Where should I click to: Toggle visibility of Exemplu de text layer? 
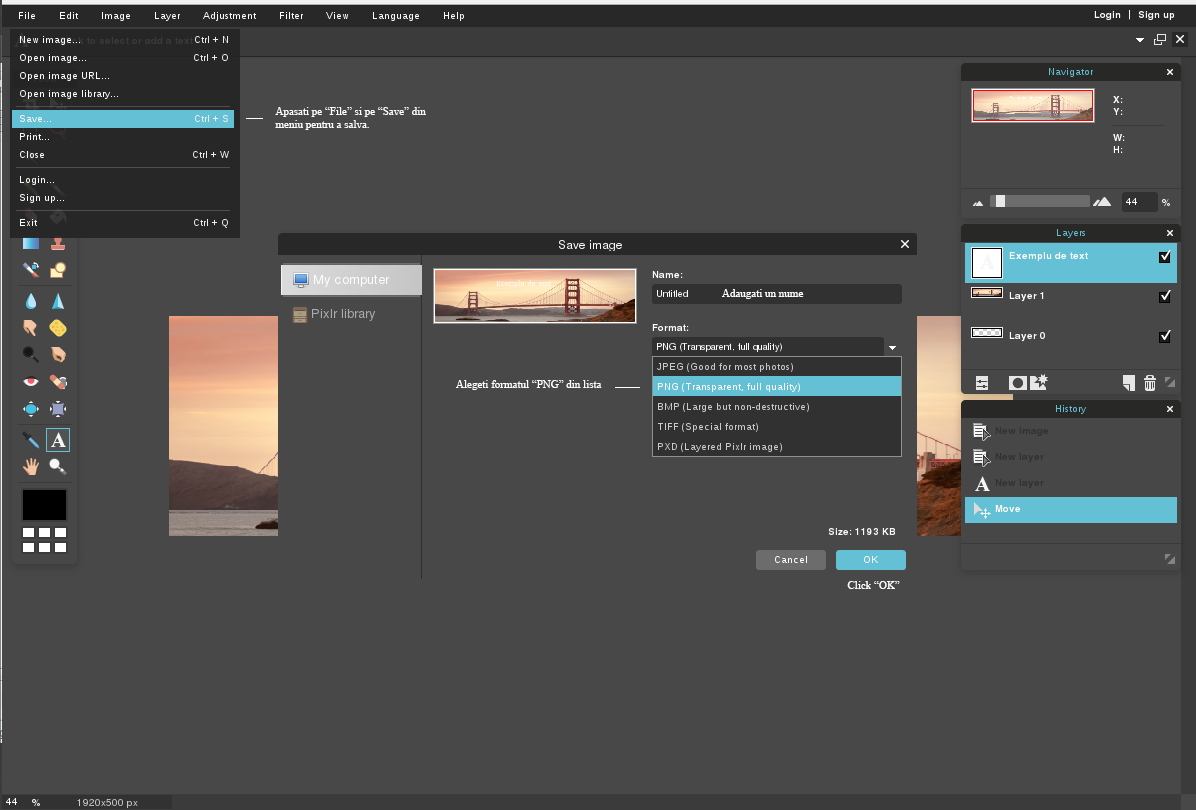point(1164,257)
